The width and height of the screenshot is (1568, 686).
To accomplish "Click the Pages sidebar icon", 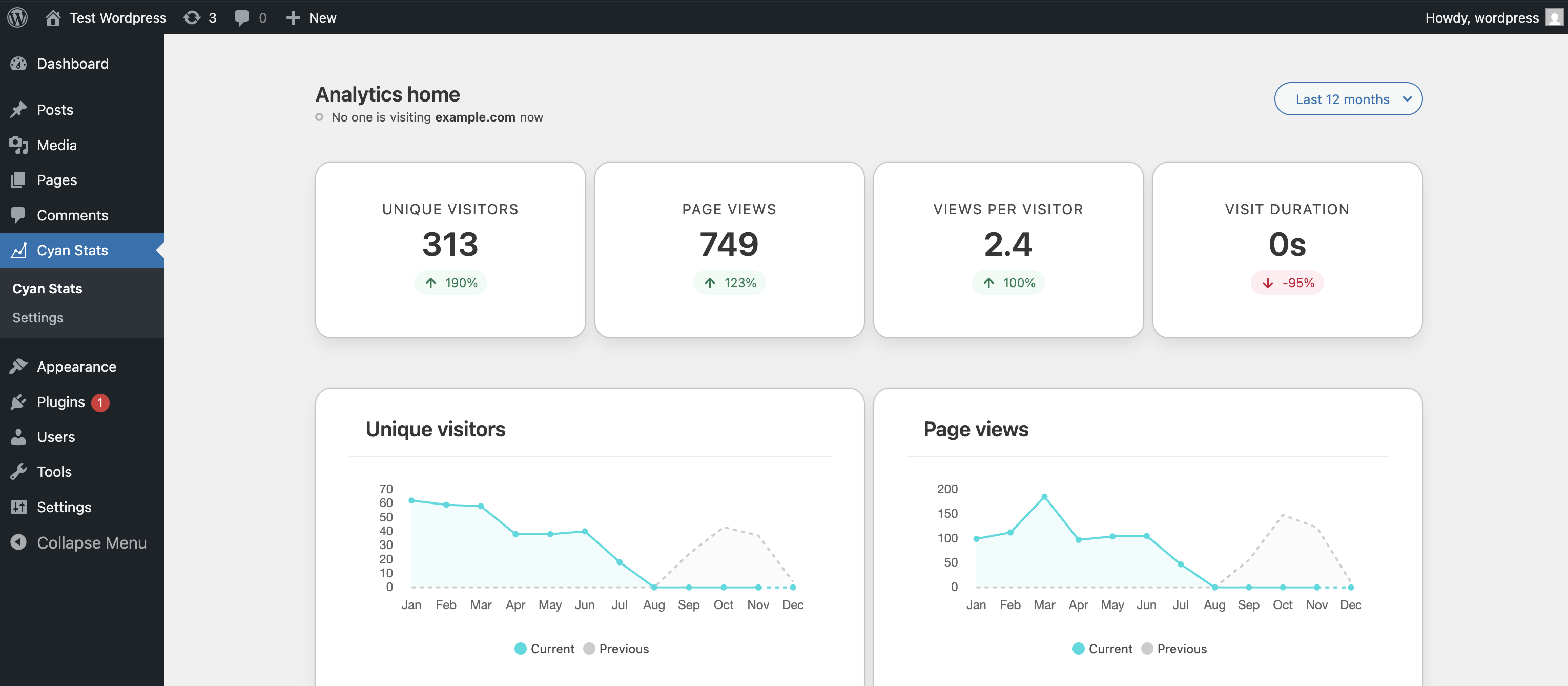I will [x=19, y=180].
